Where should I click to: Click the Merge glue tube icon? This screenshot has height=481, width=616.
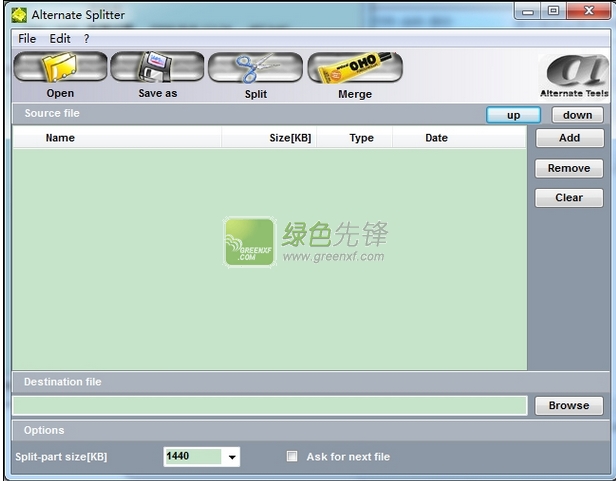click(355, 68)
